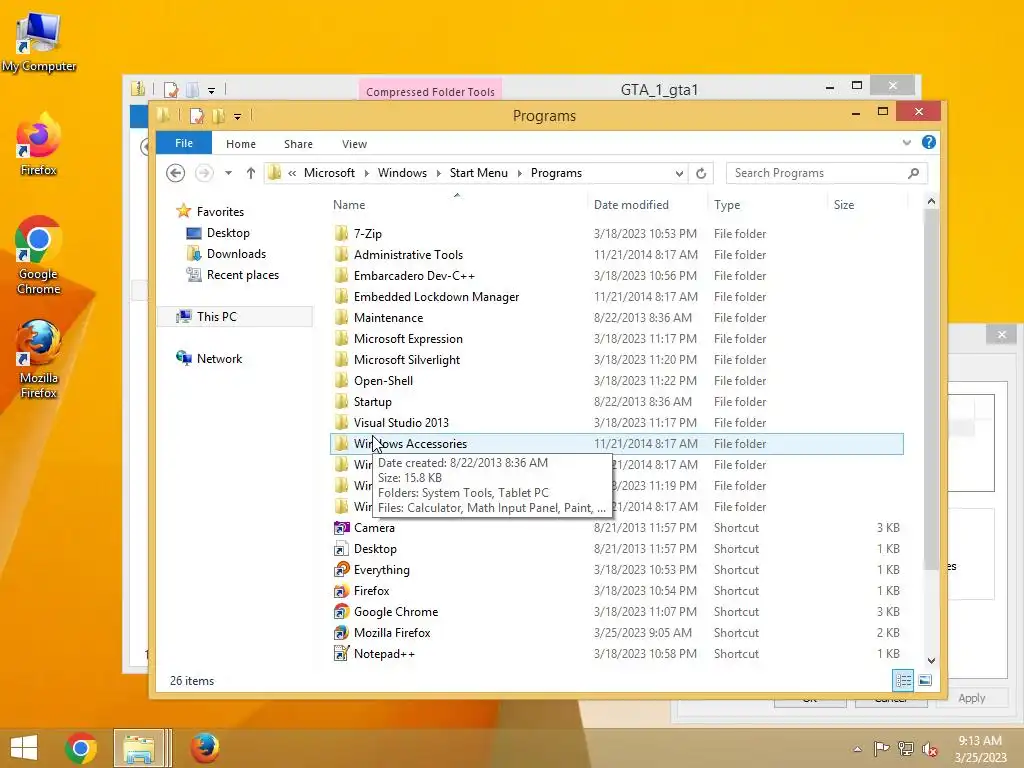Viewport: 1024px width, 768px height.
Task: Select Network in the navigation pane
Action: (219, 359)
